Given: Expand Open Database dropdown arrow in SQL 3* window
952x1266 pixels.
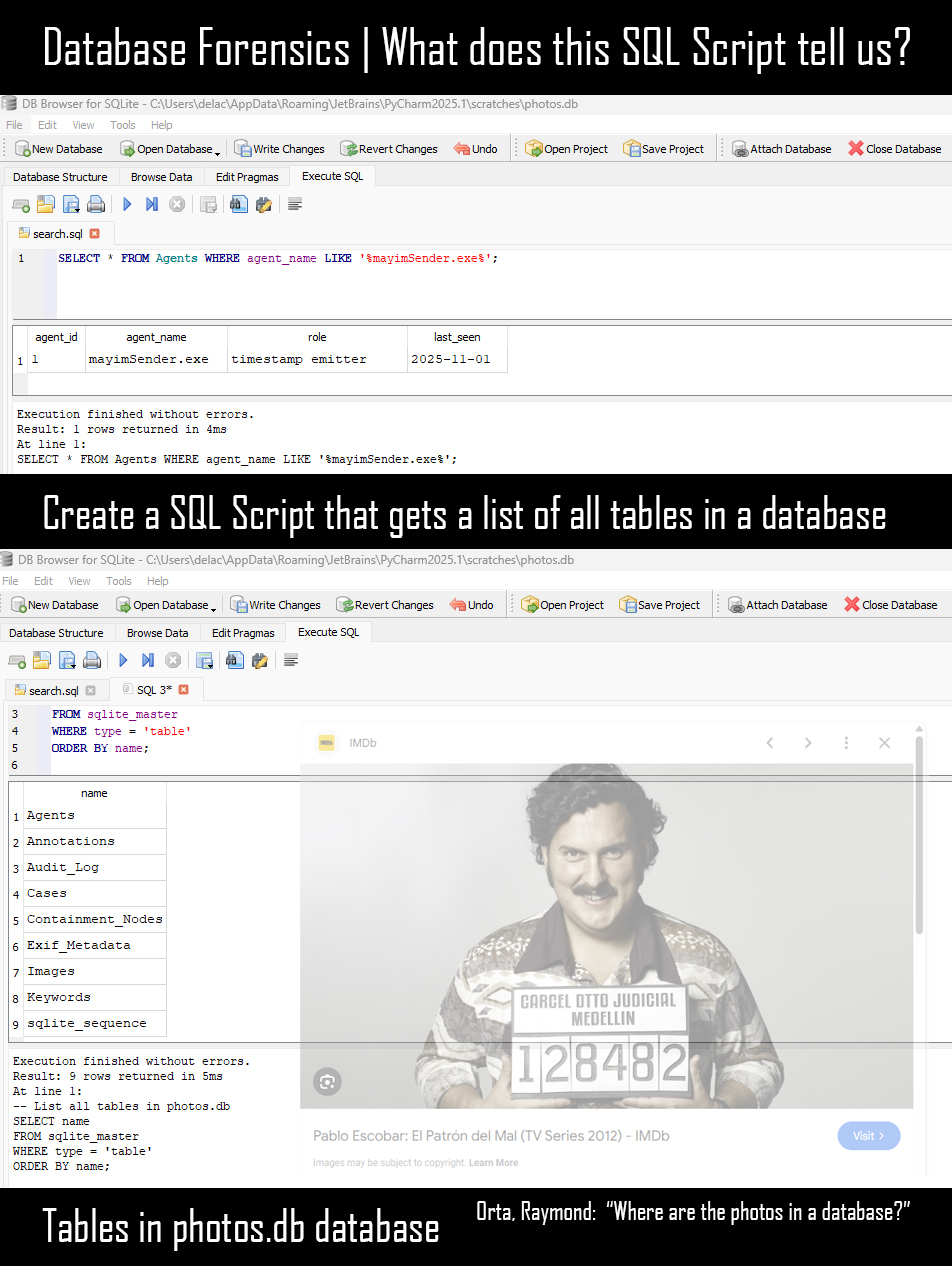Looking at the screenshot, I should coord(213,607).
